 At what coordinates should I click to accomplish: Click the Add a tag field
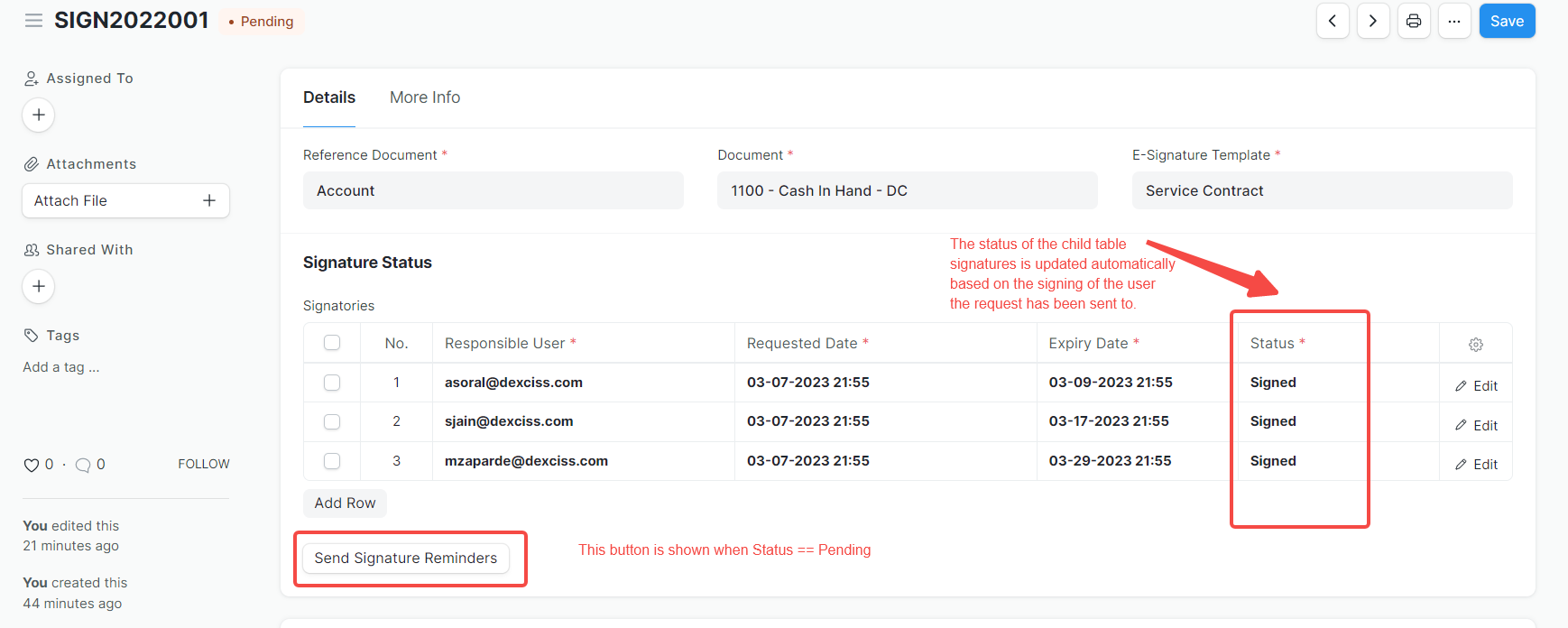61,367
